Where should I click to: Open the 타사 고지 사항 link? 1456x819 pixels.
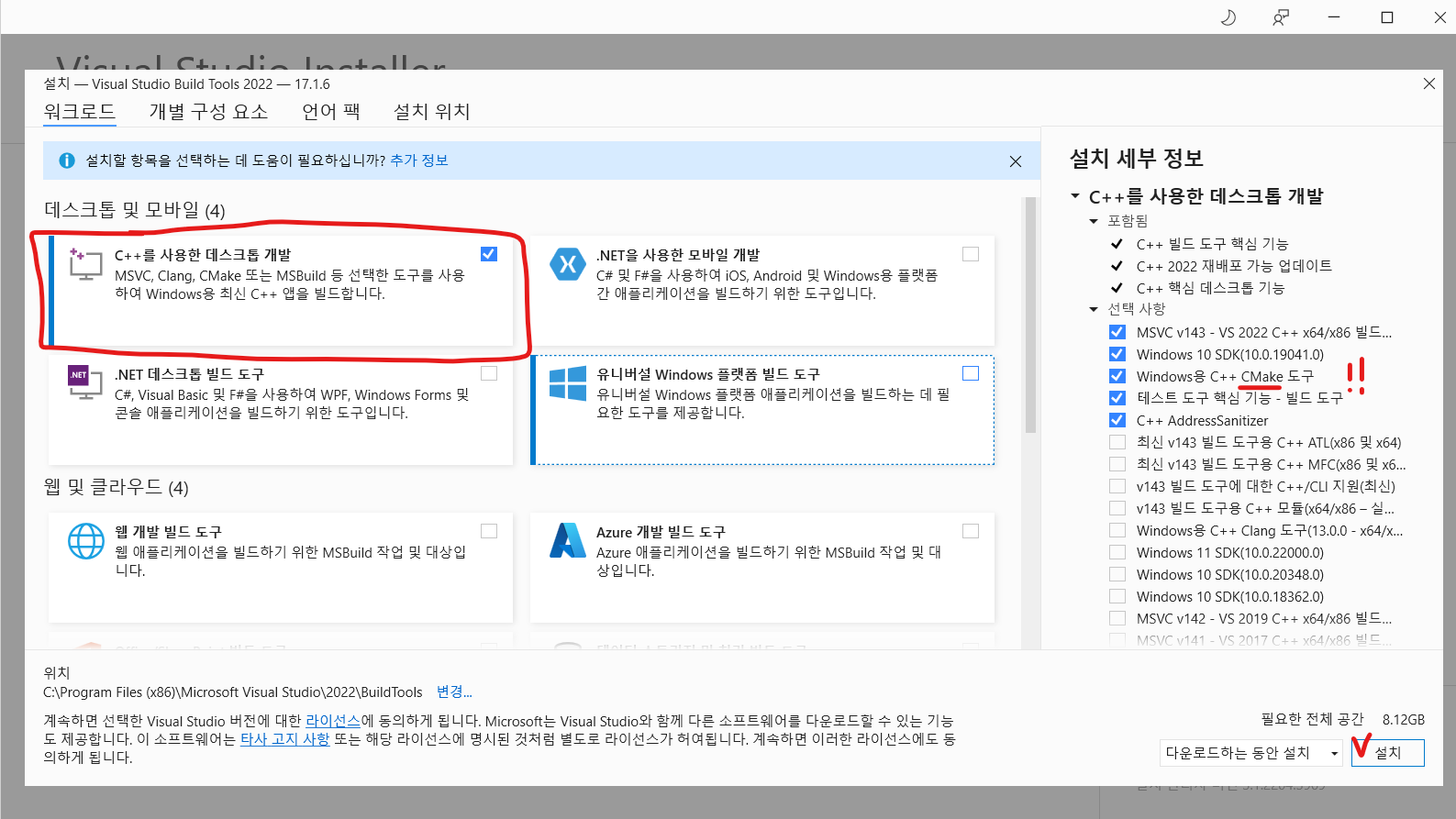(x=284, y=739)
